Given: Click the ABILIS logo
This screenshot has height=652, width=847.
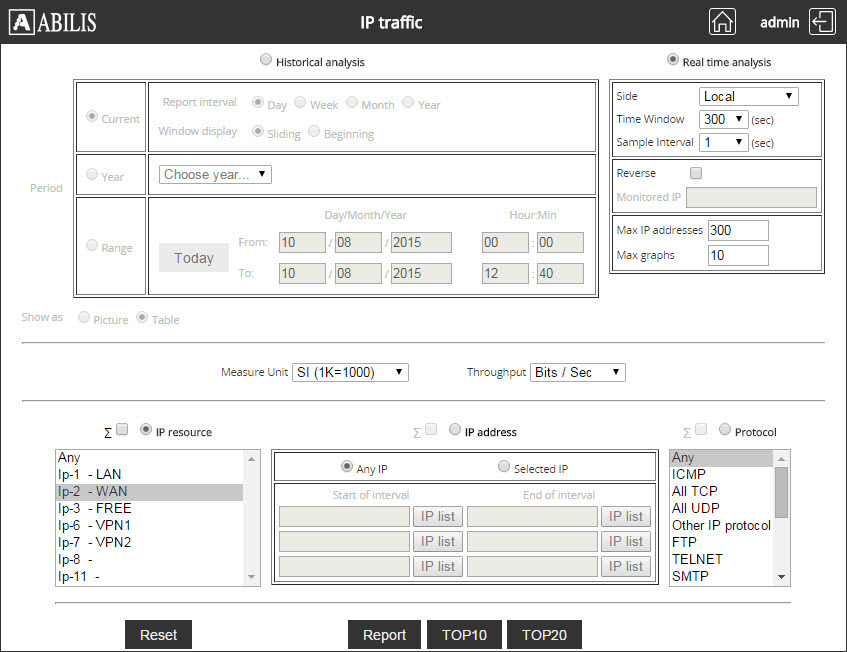Looking at the screenshot, I should [52, 21].
